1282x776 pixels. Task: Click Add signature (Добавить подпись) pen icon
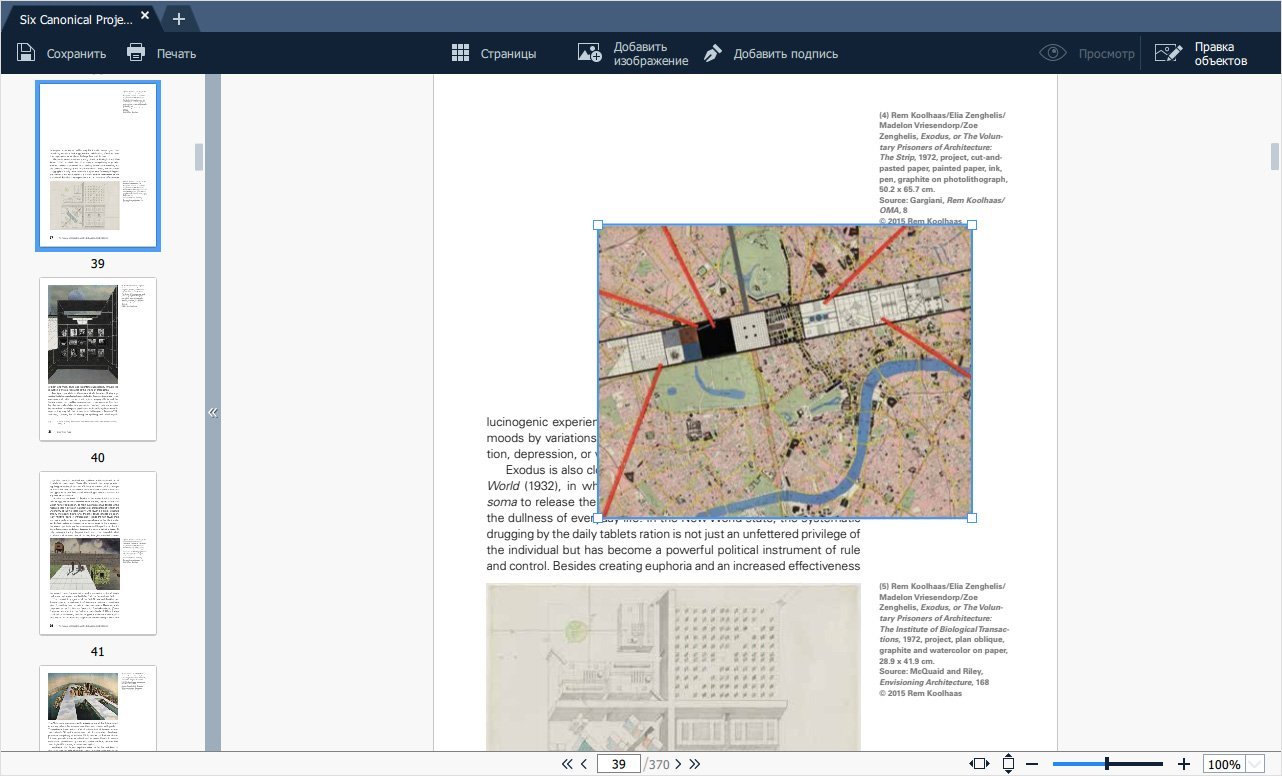pos(713,53)
